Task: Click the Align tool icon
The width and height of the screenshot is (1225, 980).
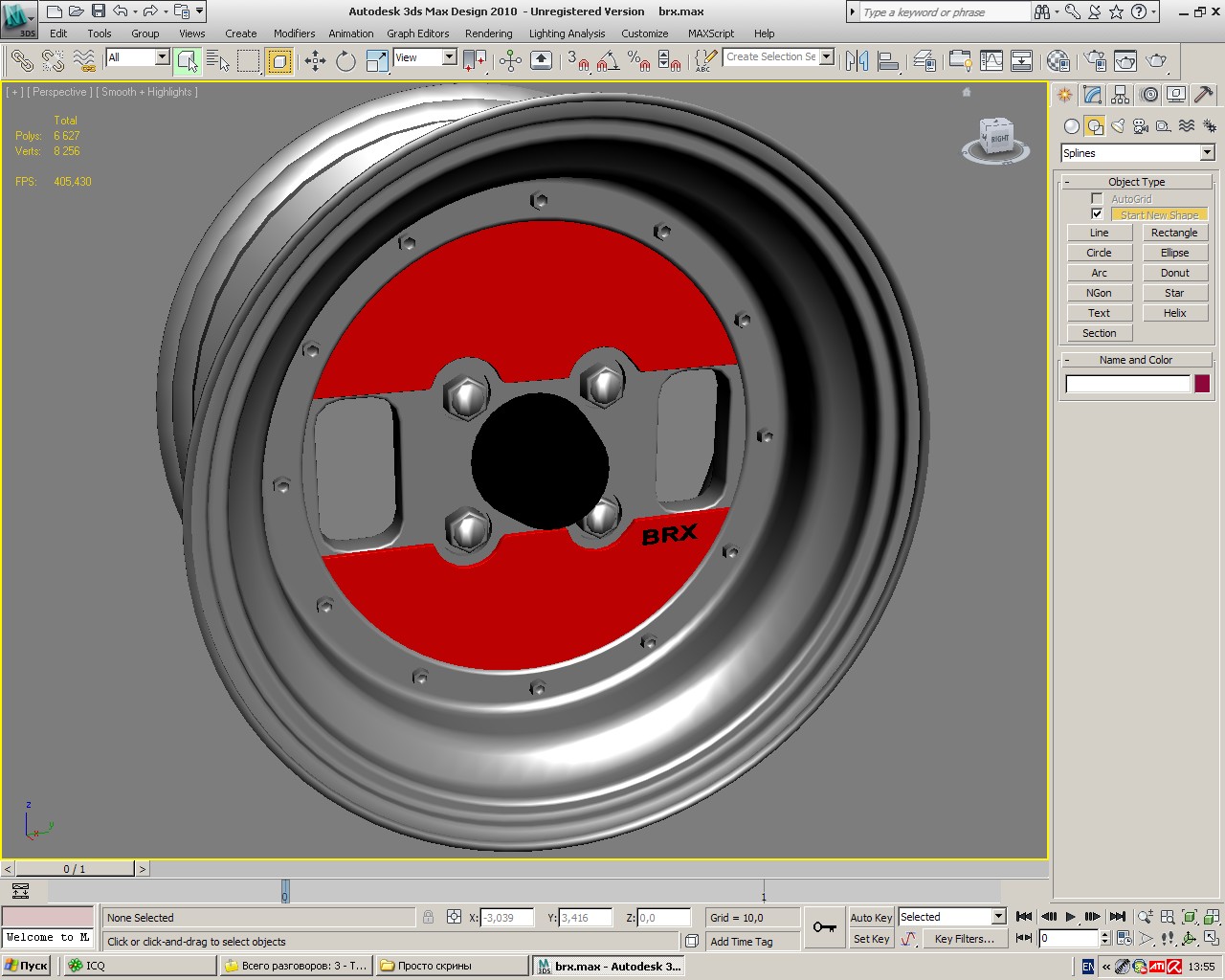Action: (x=888, y=61)
